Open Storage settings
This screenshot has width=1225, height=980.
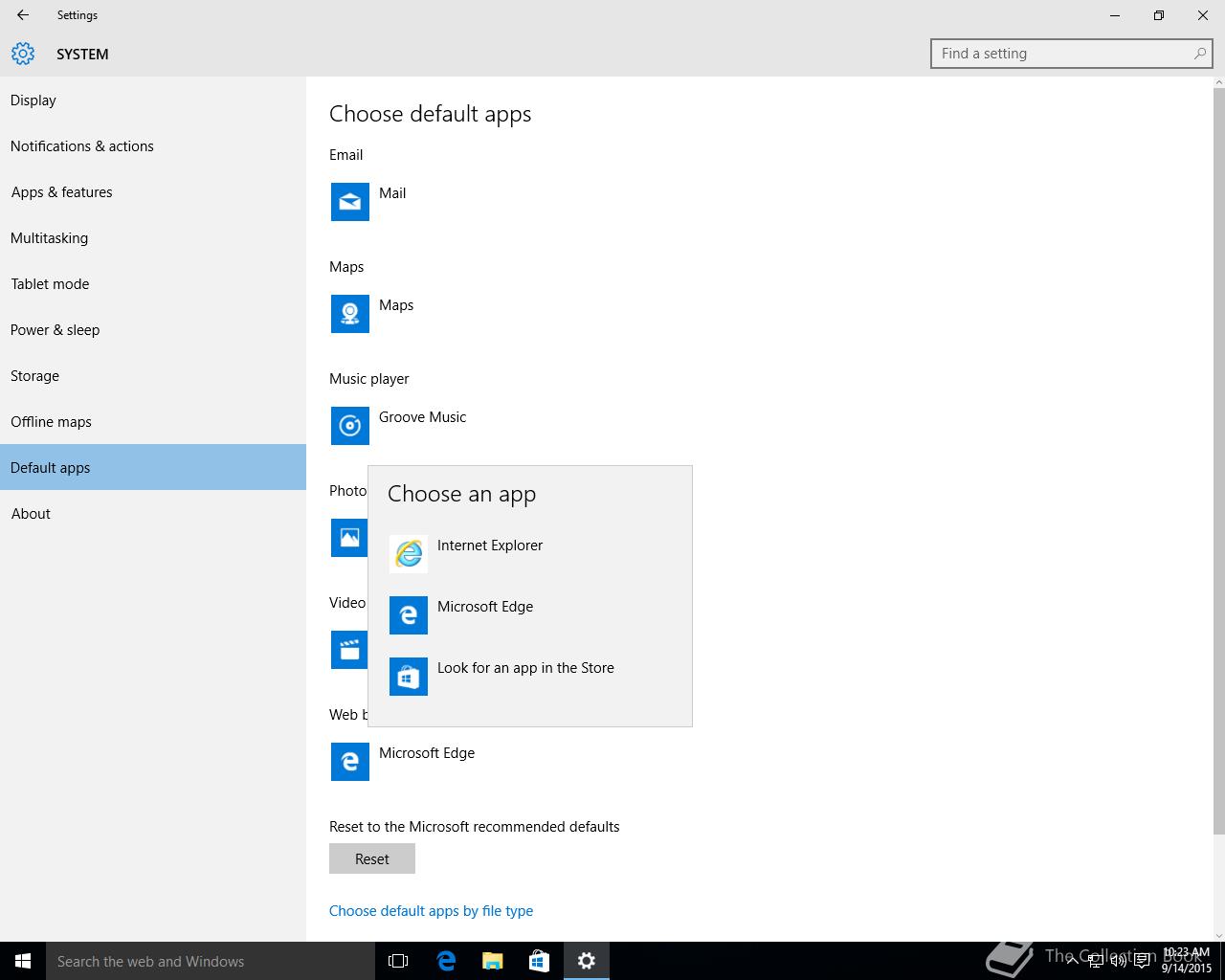point(153,376)
